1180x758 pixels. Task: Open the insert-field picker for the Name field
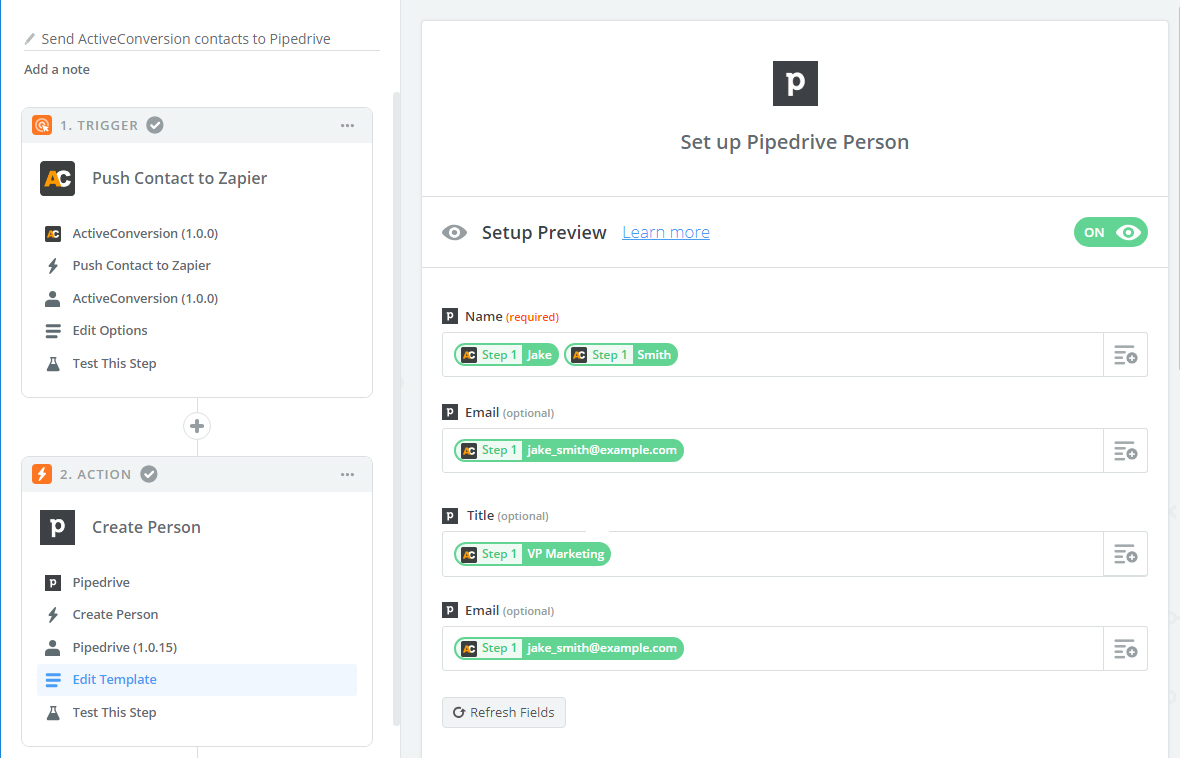coord(1125,355)
